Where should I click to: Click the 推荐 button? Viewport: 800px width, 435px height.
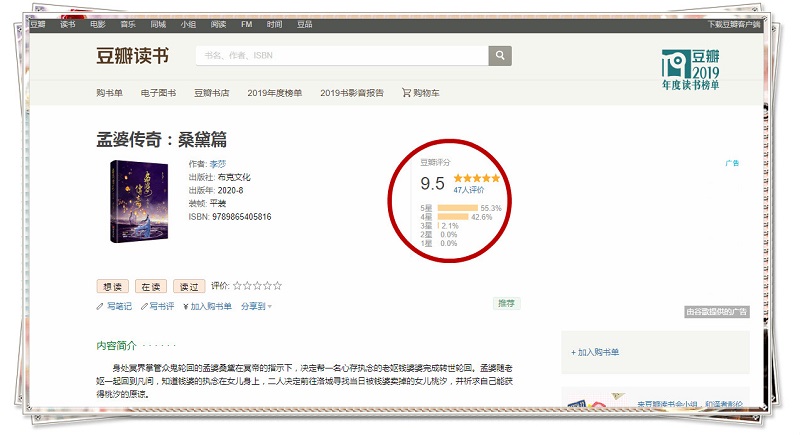tap(506, 303)
